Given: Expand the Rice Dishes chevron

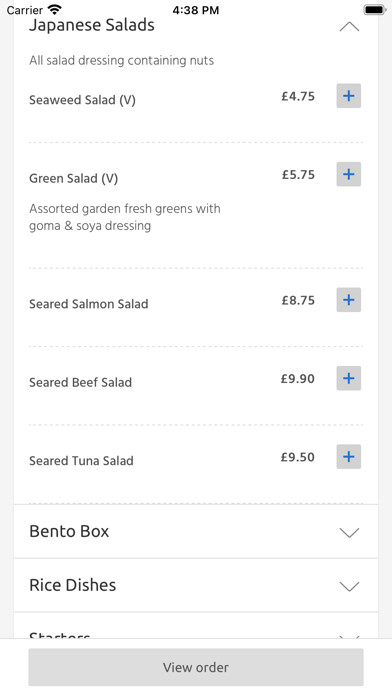Looking at the screenshot, I should click(x=349, y=586).
